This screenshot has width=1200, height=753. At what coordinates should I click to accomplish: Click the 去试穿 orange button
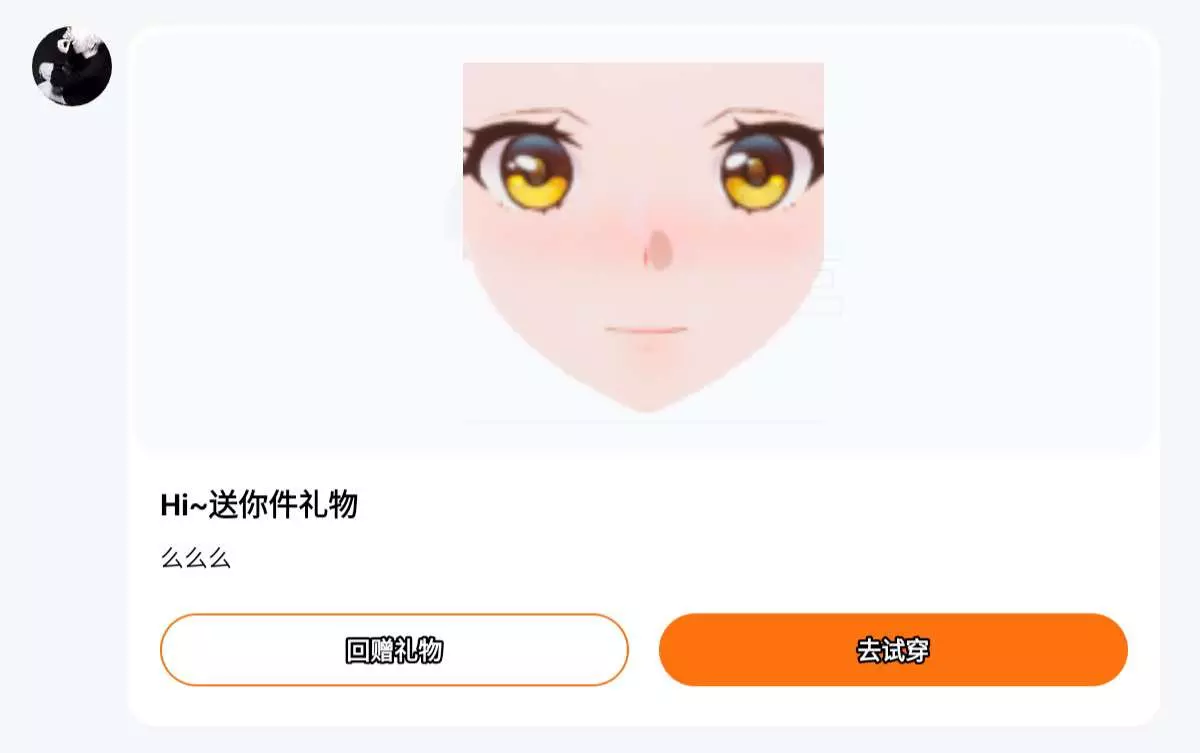coord(893,650)
